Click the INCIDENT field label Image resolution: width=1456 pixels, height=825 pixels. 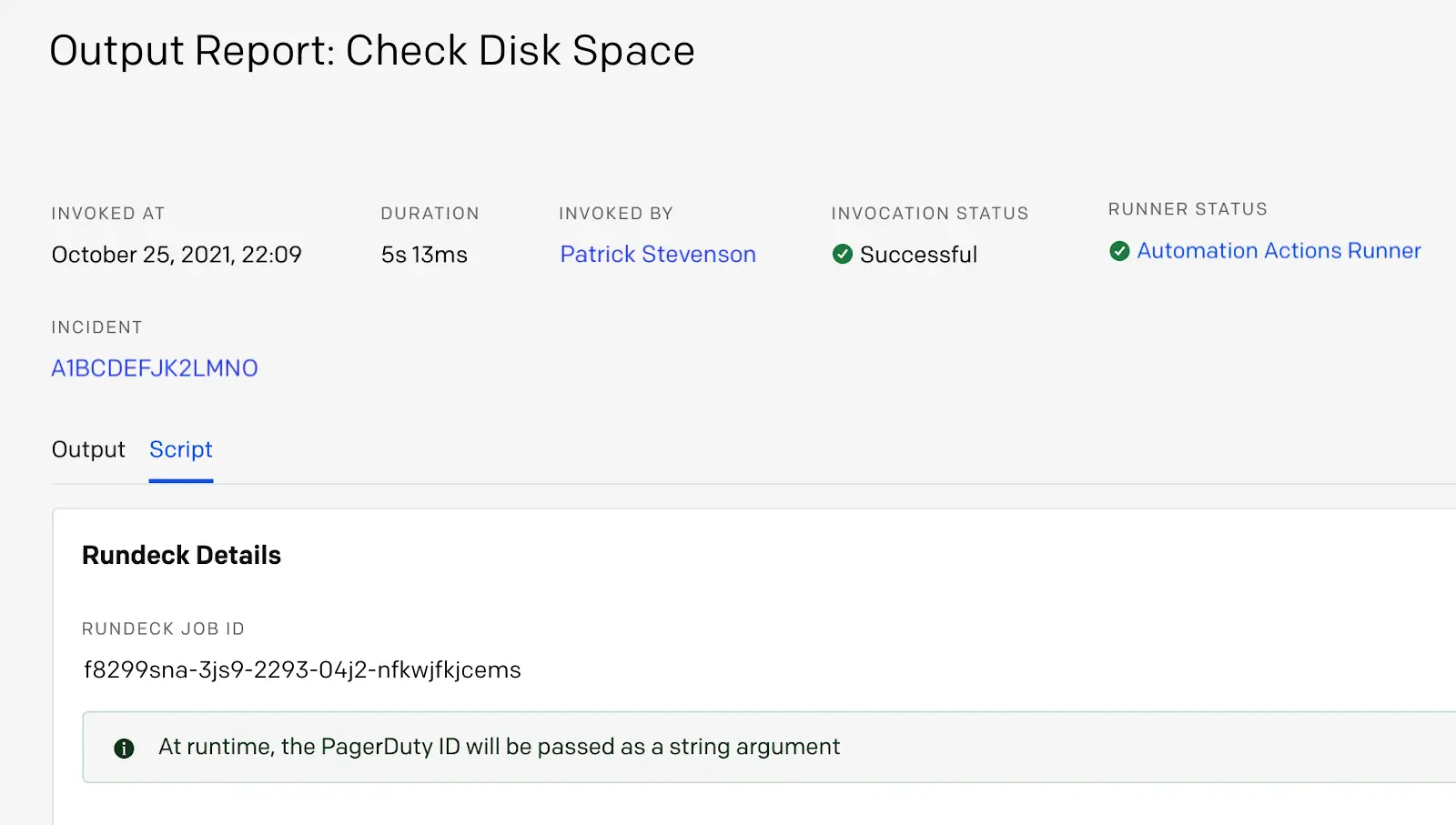point(96,327)
